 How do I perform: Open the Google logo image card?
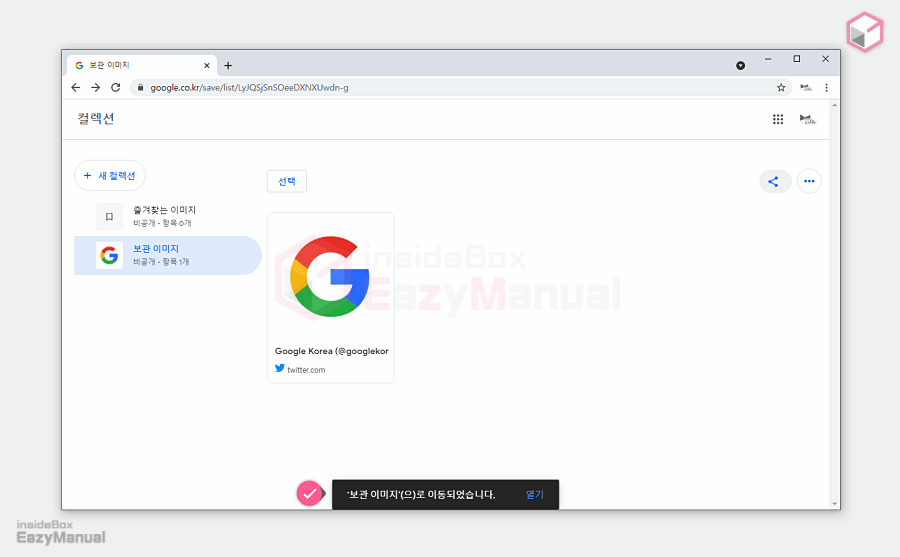(x=331, y=297)
